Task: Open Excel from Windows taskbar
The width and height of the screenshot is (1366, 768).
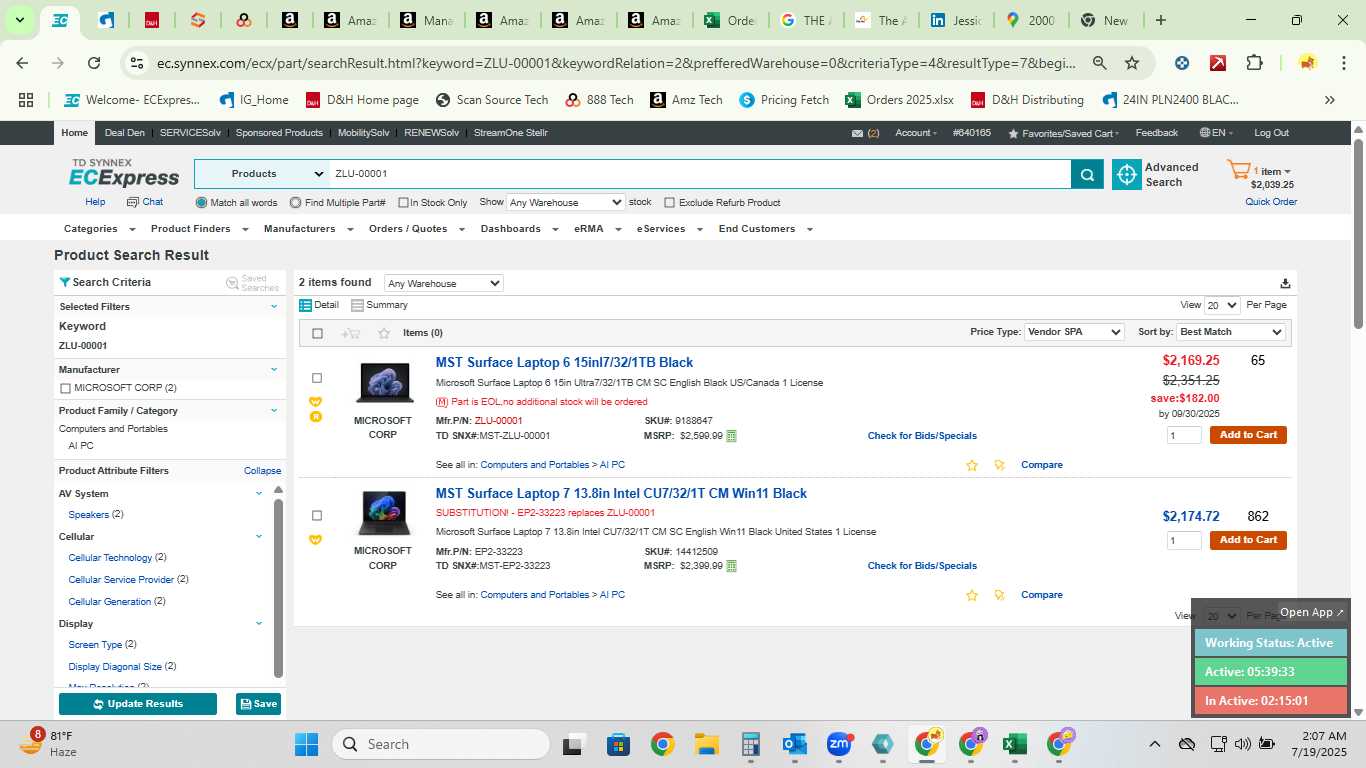Action: [x=1014, y=744]
